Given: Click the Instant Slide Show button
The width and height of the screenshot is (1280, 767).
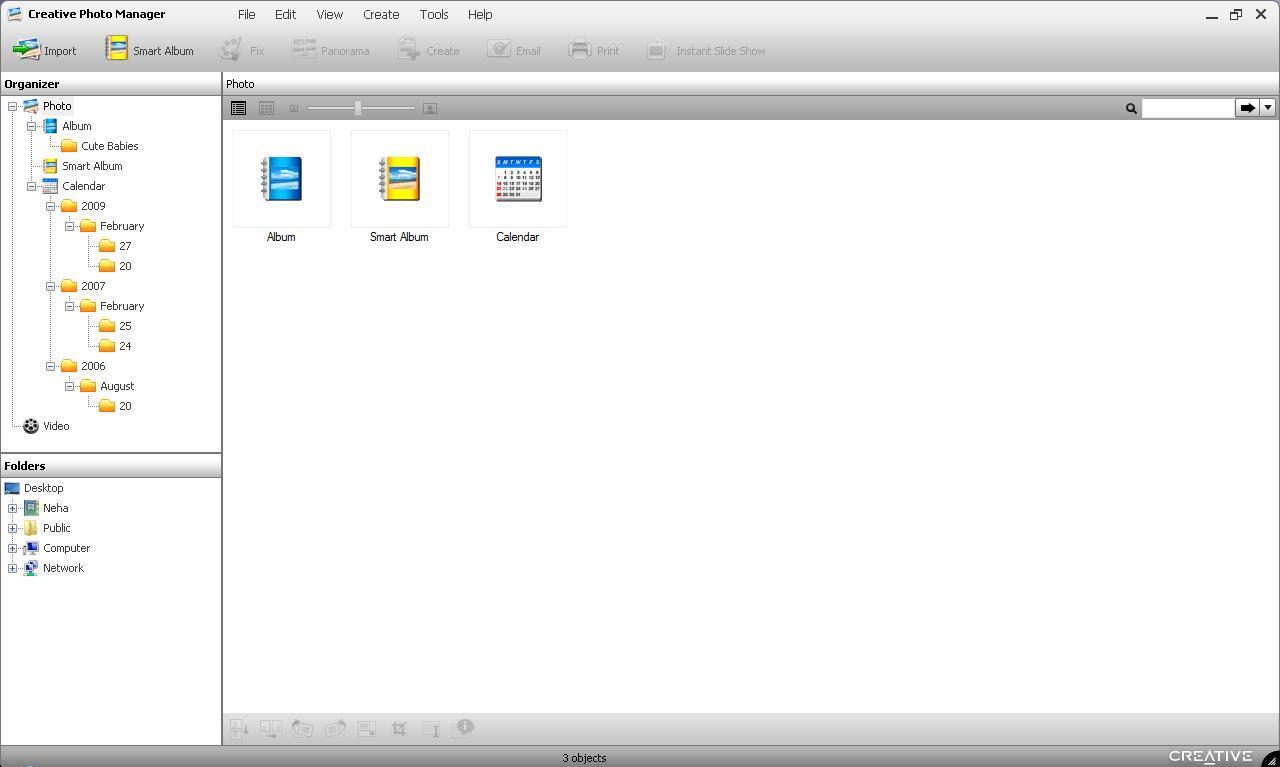Looking at the screenshot, I should pyautogui.click(x=706, y=50).
